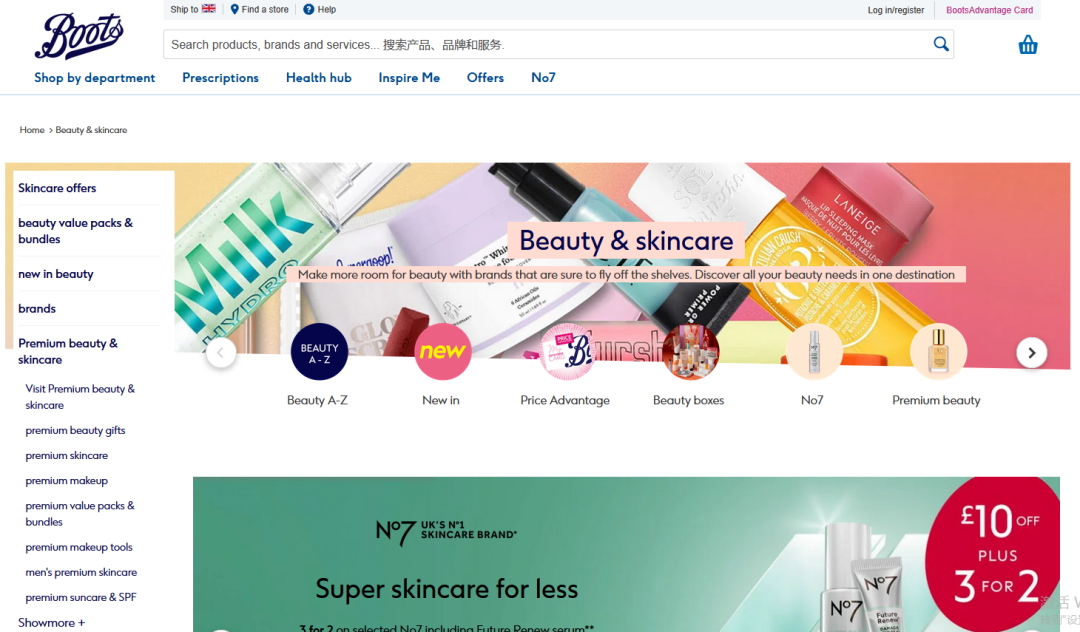Click the search magnifier icon
The height and width of the screenshot is (632, 1080).
pos(941,44)
